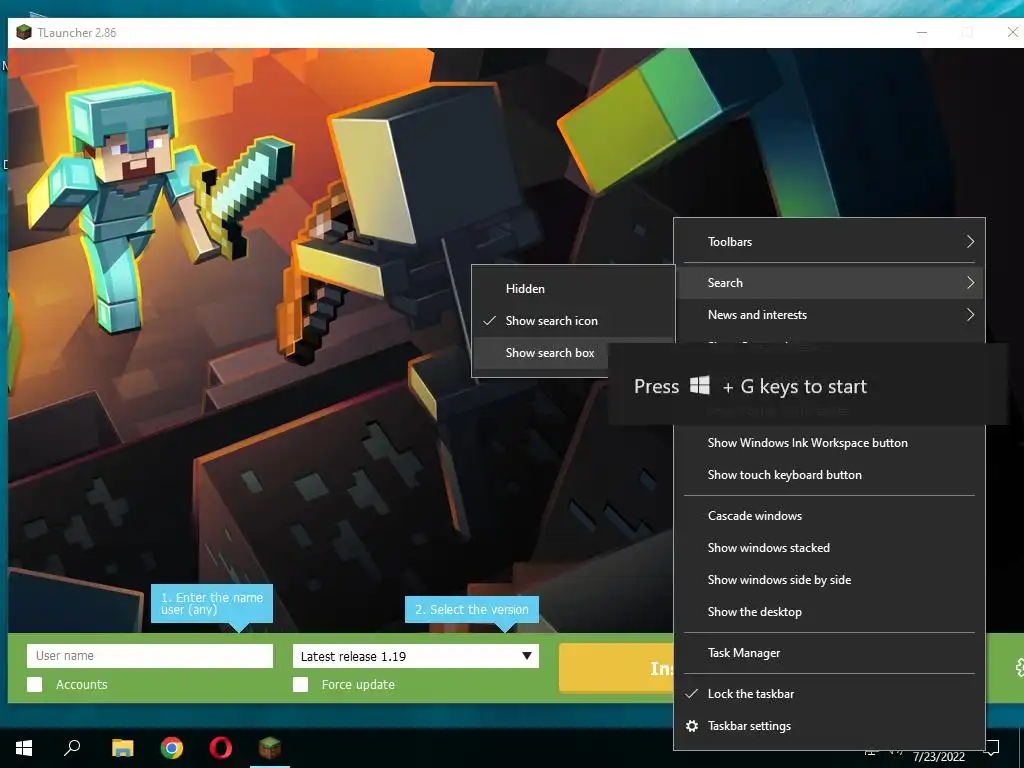
Task: Switch to TLauncher from its taskbar icon
Action: pos(269,747)
